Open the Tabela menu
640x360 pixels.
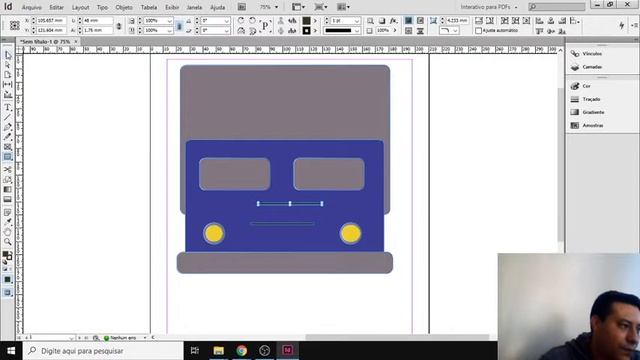(x=149, y=7)
